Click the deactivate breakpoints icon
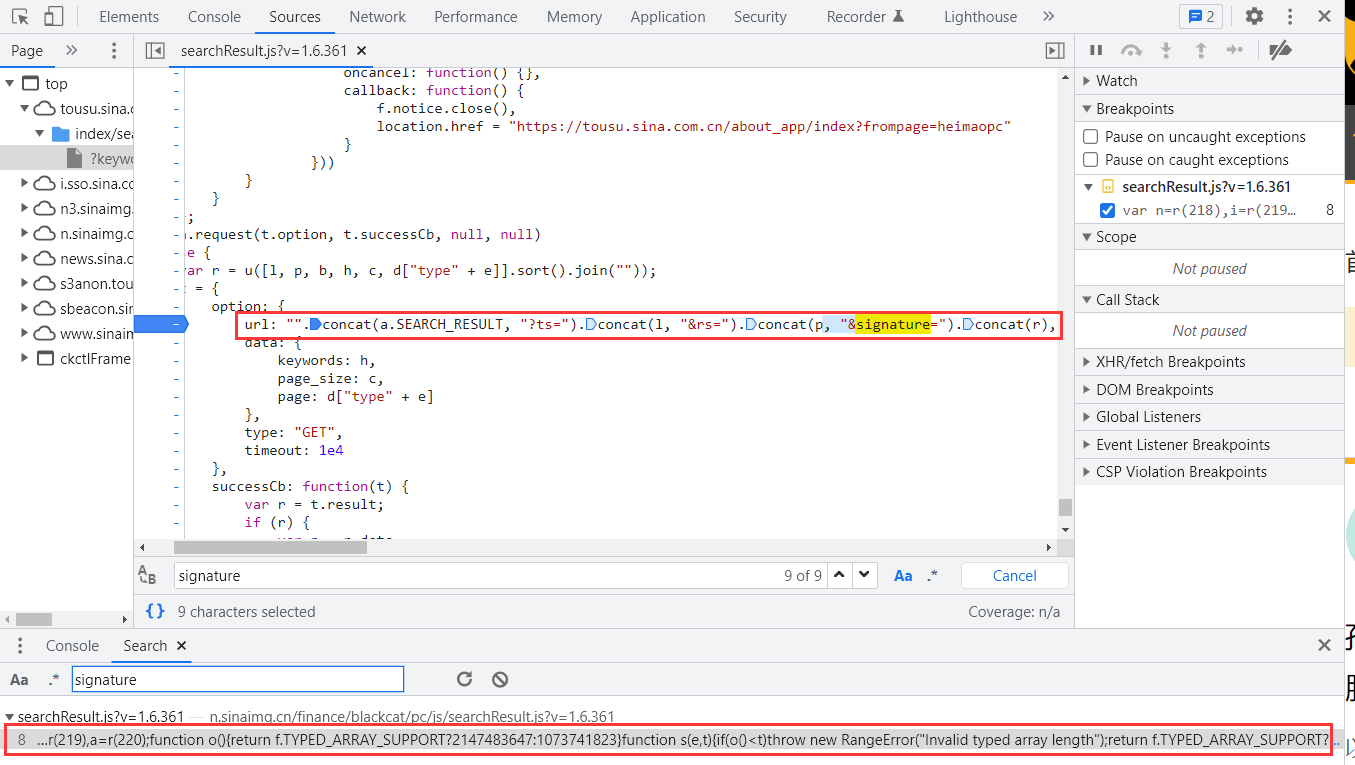This screenshot has width=1355, height=765. 1279,50
